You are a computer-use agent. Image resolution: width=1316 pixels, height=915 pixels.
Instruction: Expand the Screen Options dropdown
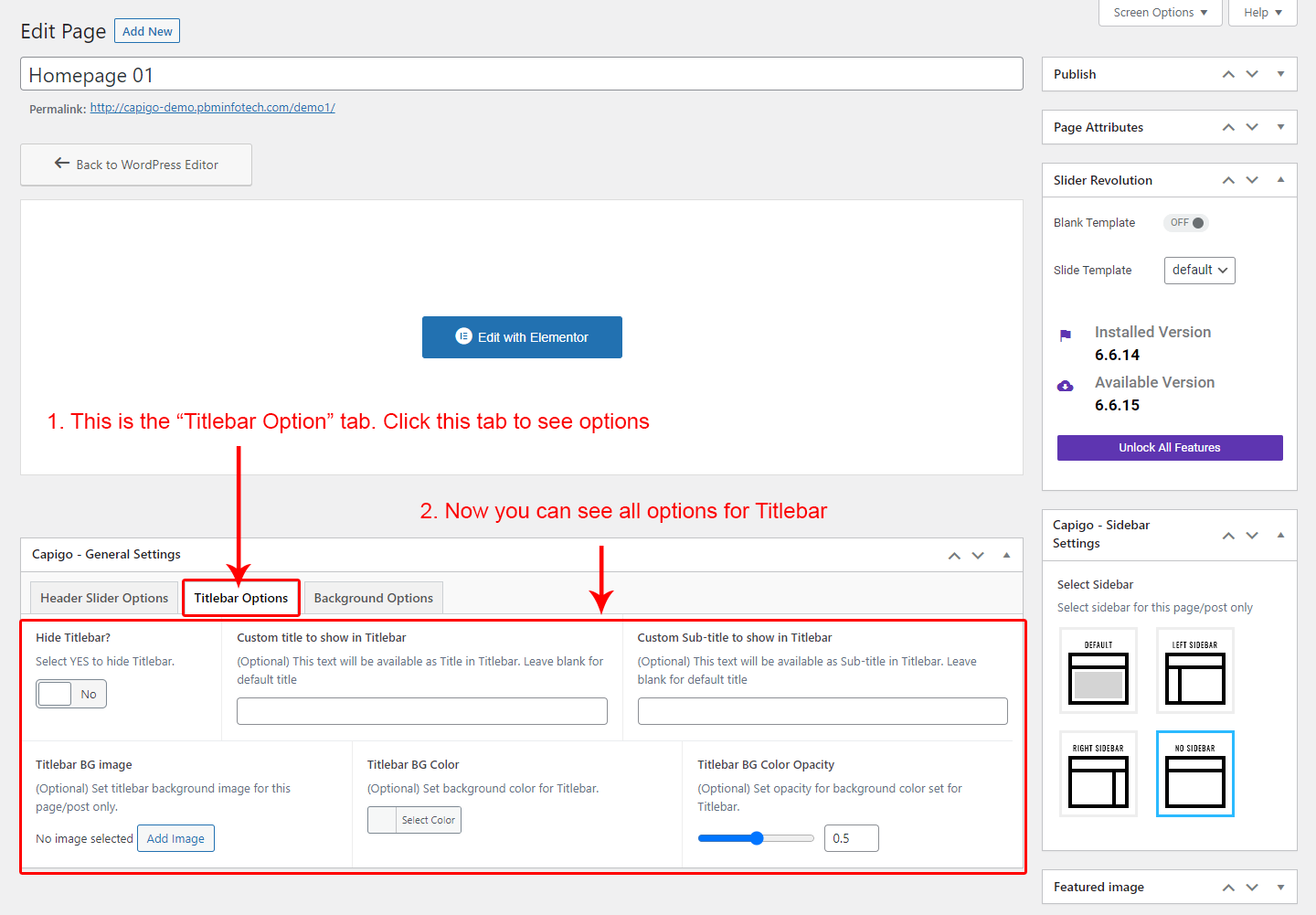tap(1160, 13)
